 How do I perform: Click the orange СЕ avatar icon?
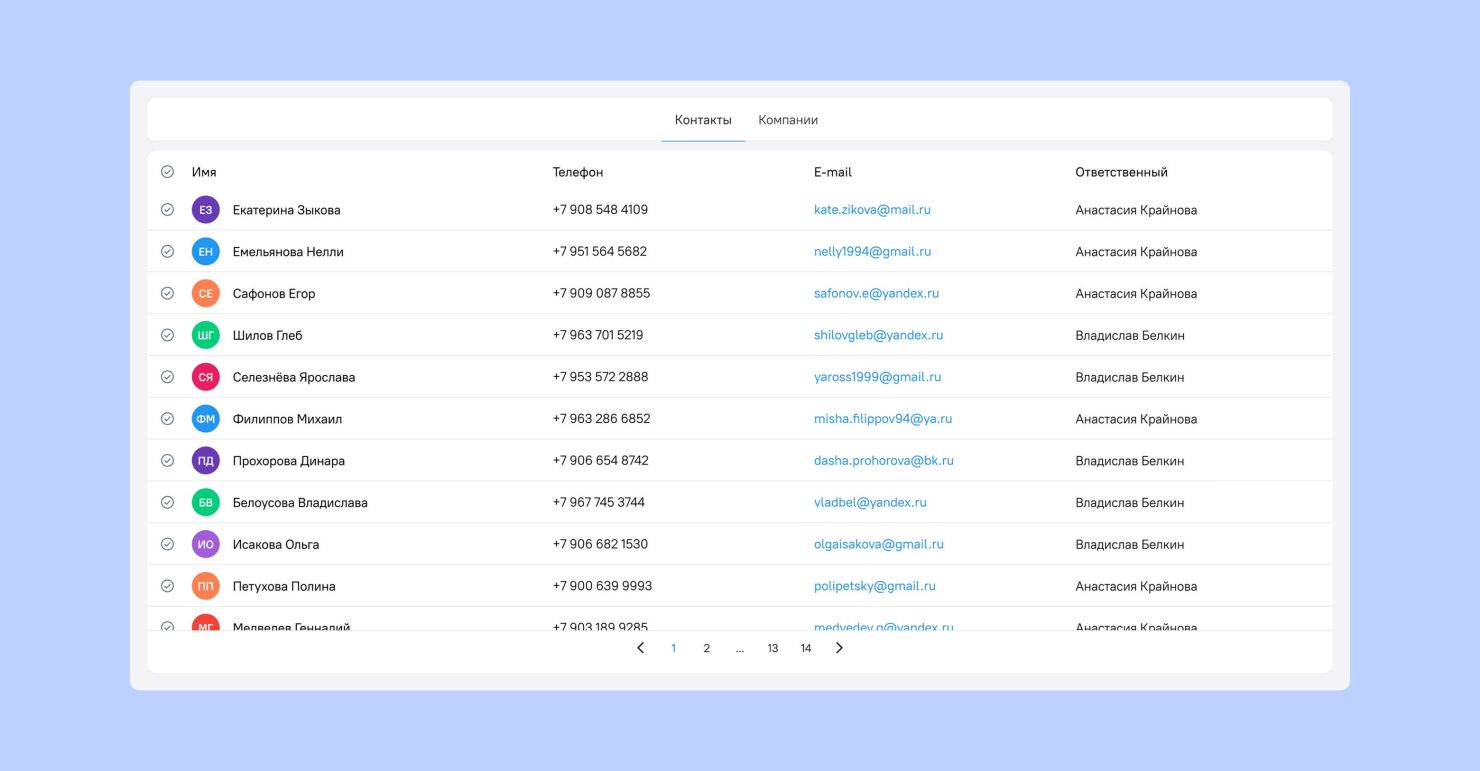tap(205, 294)
